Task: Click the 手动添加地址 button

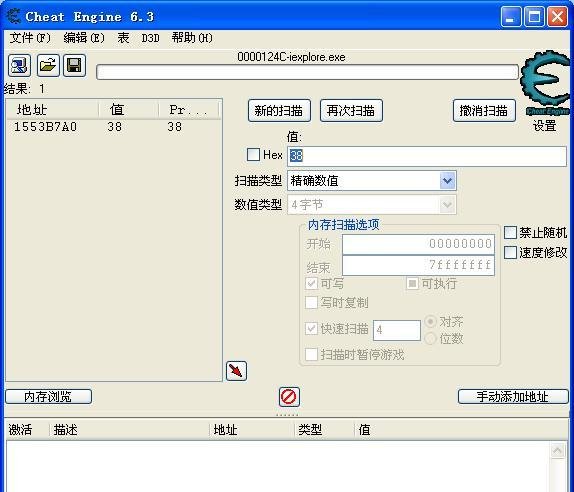Action: 513,396
